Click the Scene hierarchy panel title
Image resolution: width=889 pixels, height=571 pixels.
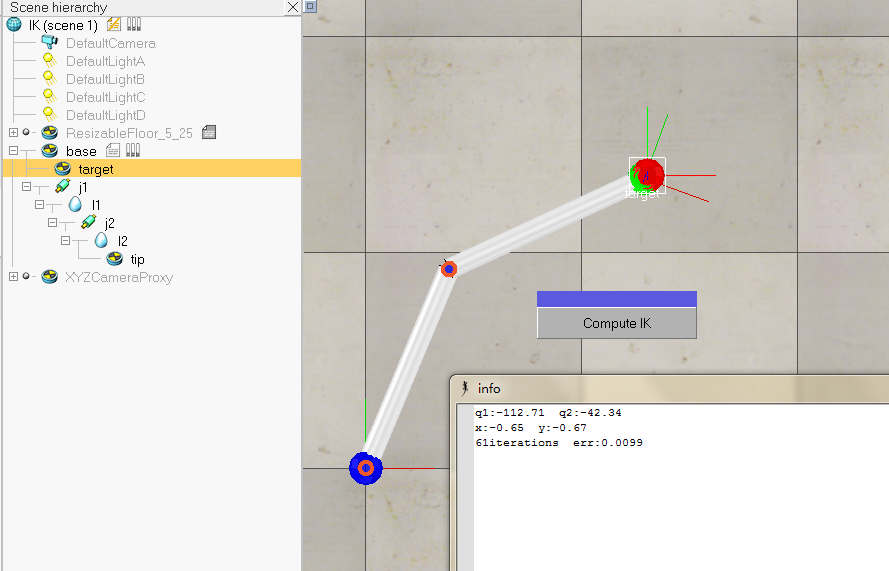click(x=58, y=7)
